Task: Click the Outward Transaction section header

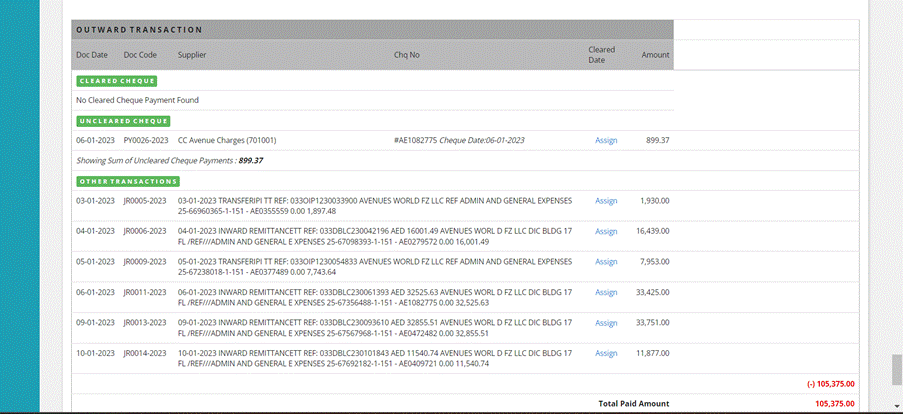Action: (x=139, y=30)
